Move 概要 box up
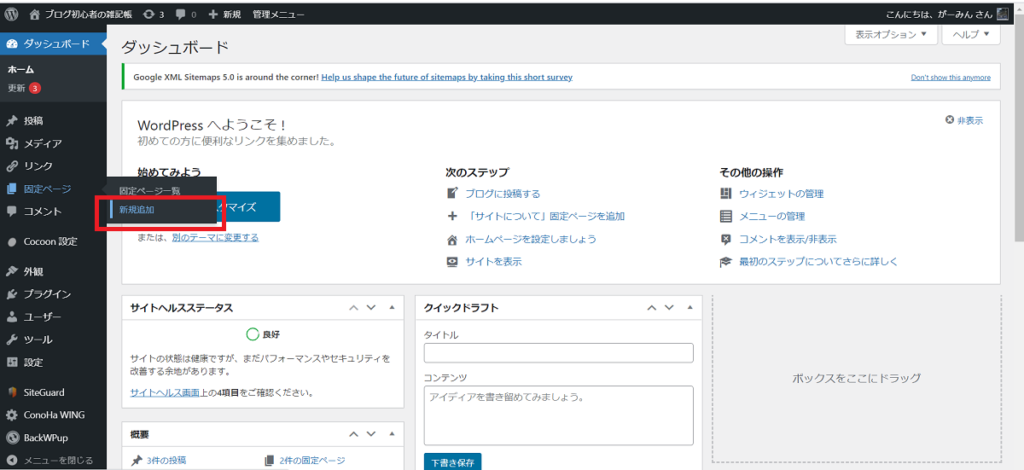Viewport: 1024px width, 470px height. (x=353, y=434)
